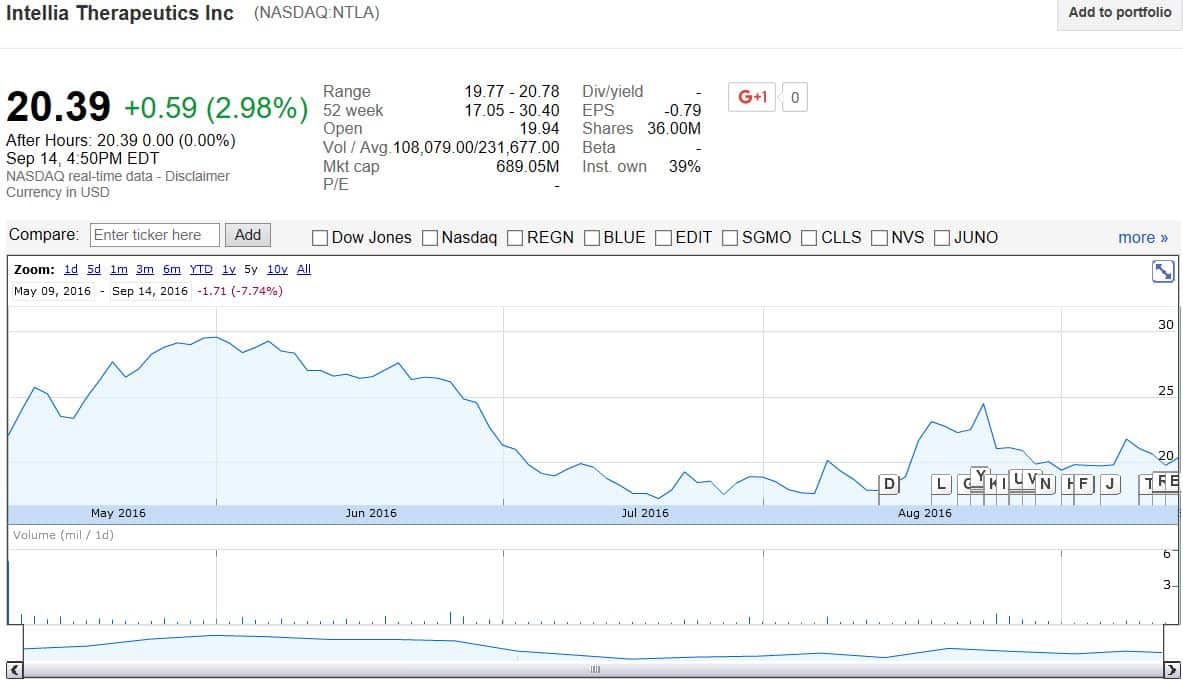Open news marker L on chart

point(942,484)
